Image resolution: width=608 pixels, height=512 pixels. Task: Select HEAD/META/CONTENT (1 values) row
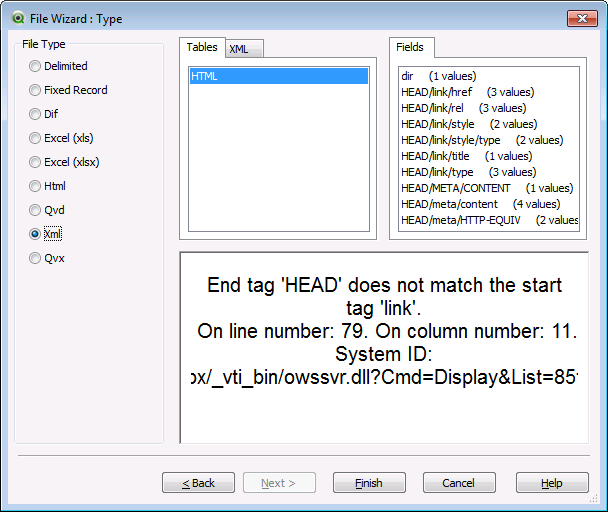(x=489, y=188)
